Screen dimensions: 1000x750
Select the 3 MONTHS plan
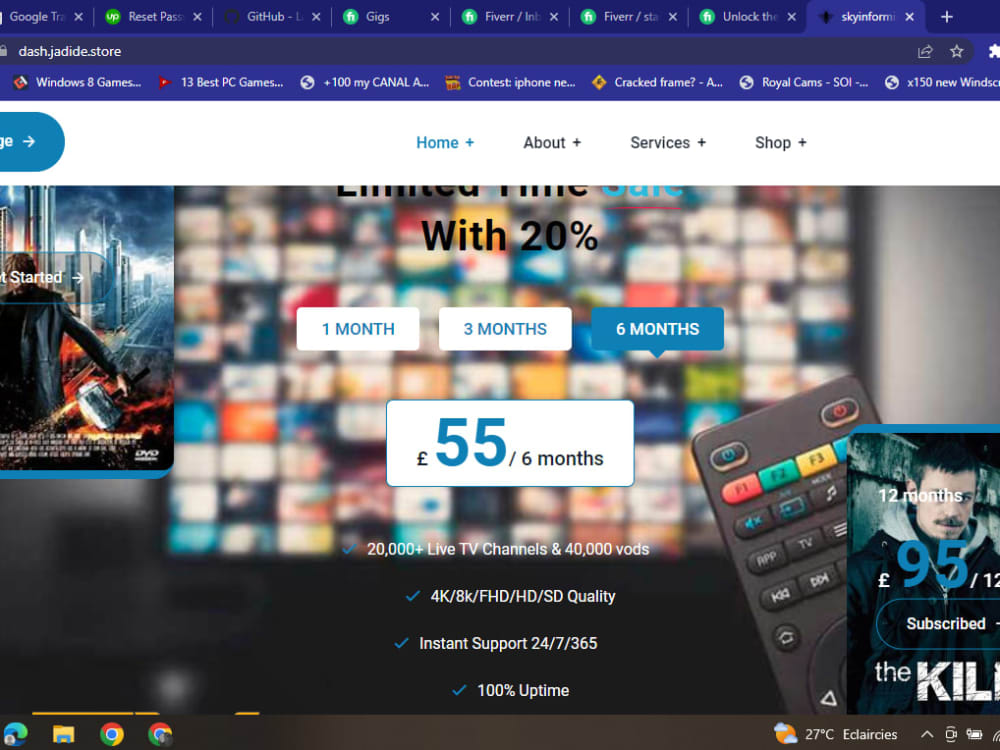505,329
